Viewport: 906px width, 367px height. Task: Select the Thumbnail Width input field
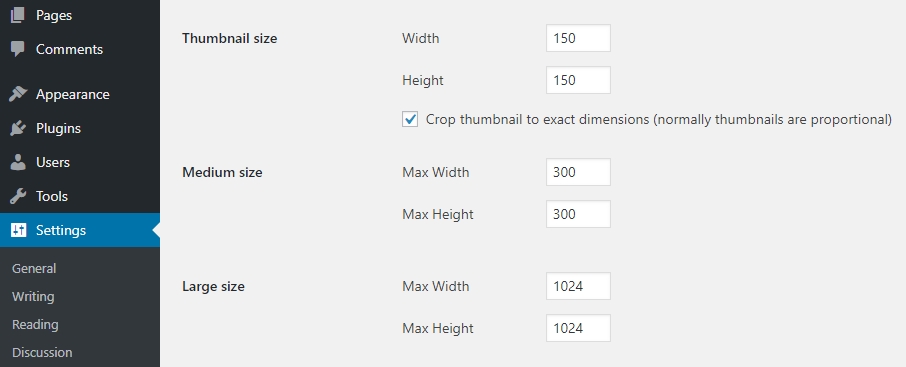(x=578, y=38)
